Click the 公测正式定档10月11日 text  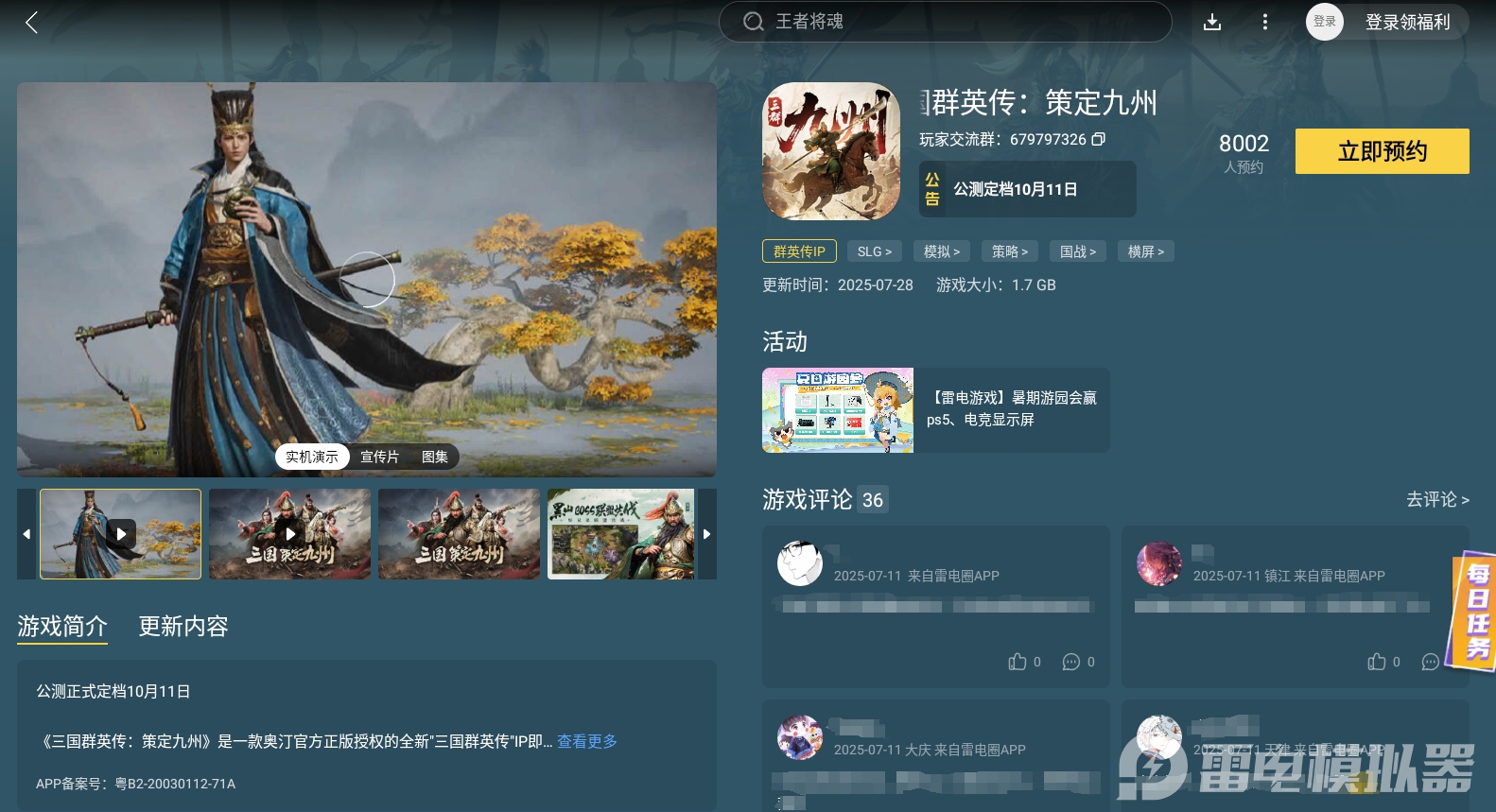pos(113,691)
